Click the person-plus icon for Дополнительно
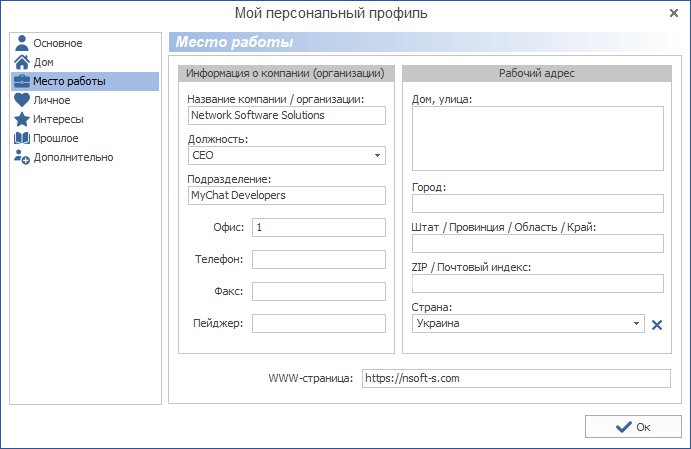The image size is (691, 449). 21,157
